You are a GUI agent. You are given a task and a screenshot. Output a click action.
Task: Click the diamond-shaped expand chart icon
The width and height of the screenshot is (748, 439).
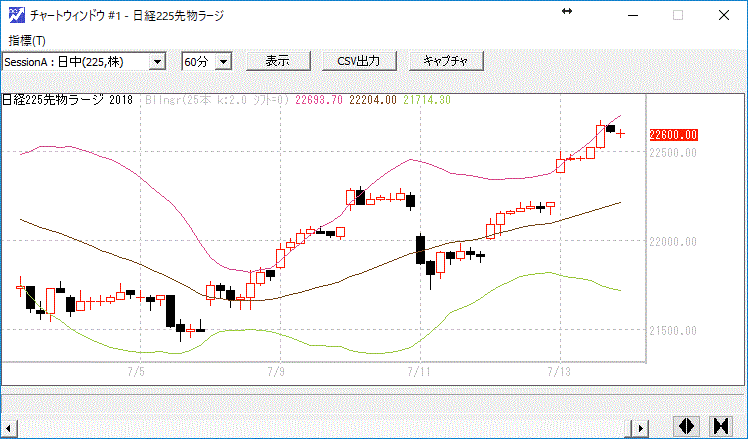tap(686, 426)
